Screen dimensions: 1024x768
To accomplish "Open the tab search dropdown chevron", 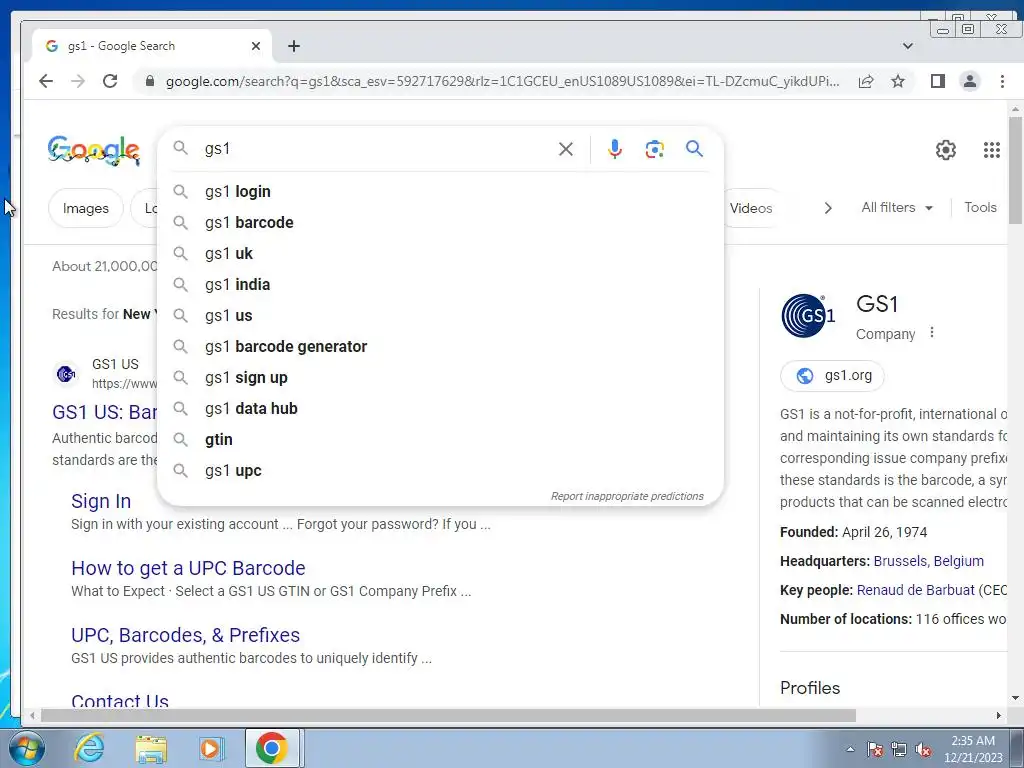I will (908, 46).
